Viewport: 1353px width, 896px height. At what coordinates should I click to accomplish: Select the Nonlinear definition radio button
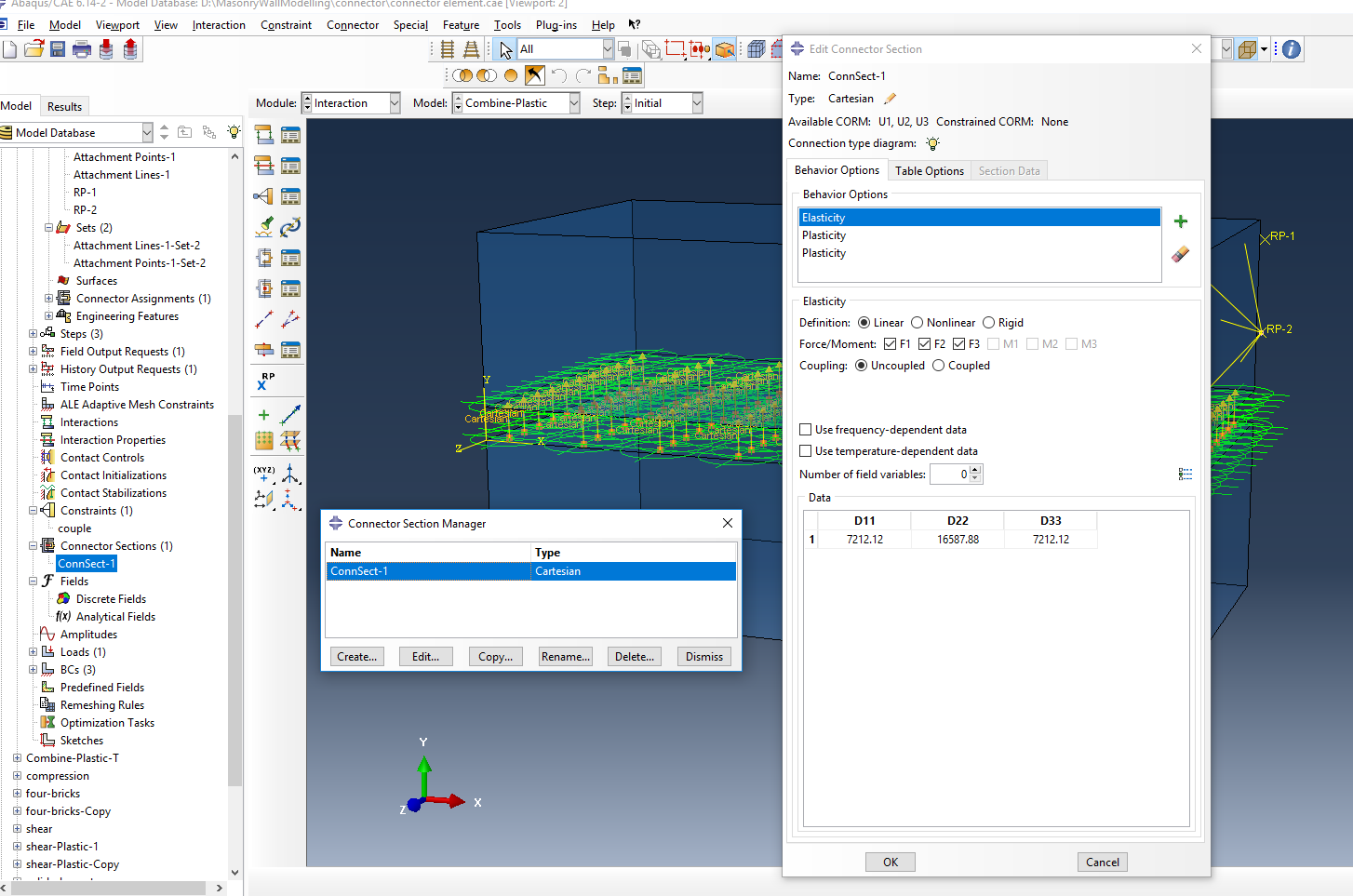pyautogui.click(x=918, y=323)
